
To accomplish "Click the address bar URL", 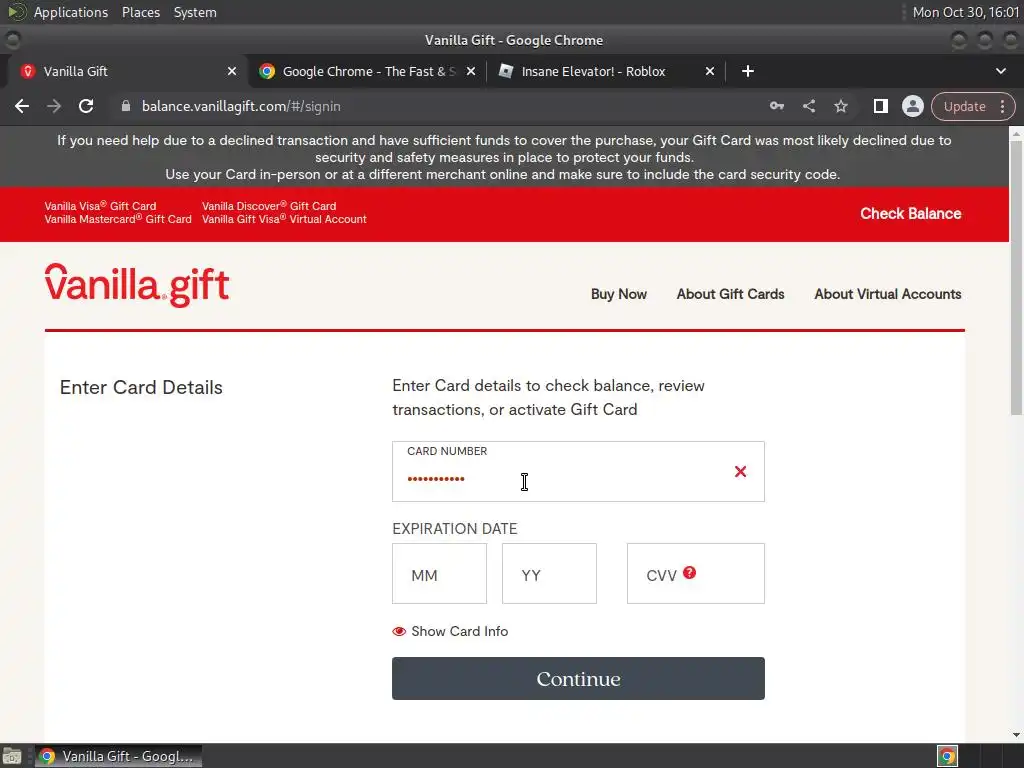I will point(241,106).
